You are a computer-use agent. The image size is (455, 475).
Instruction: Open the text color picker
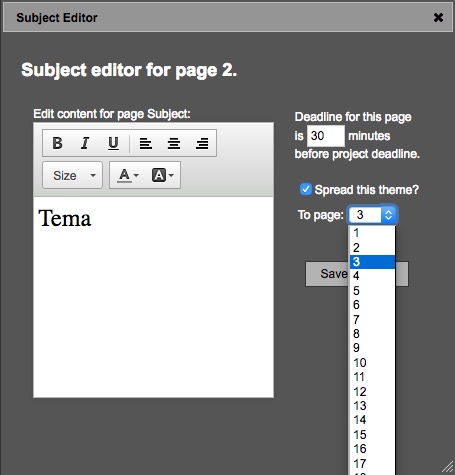[129, 175]
